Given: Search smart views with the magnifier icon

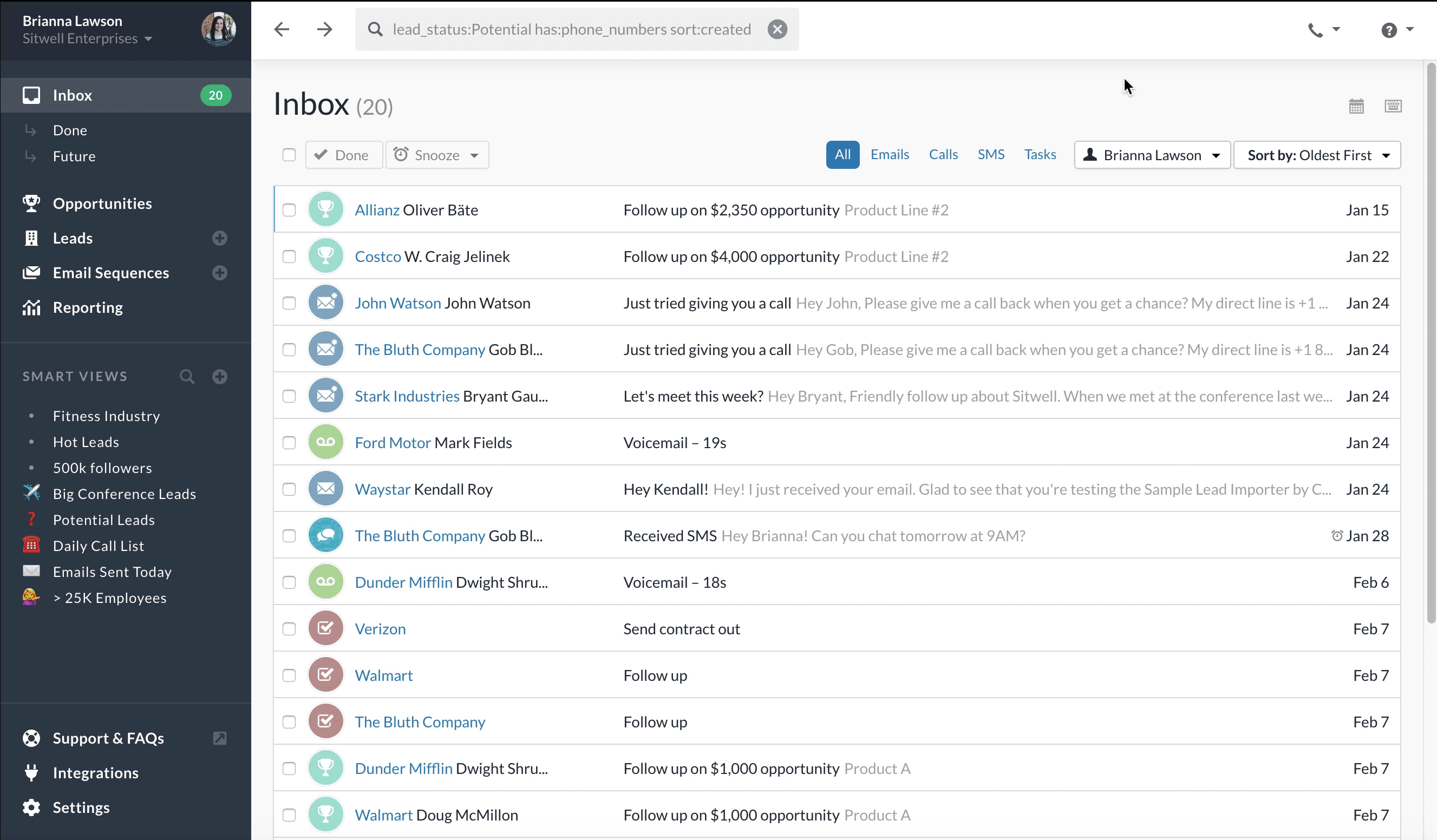Looking at the screenshot, I should (x=186, y=377).
